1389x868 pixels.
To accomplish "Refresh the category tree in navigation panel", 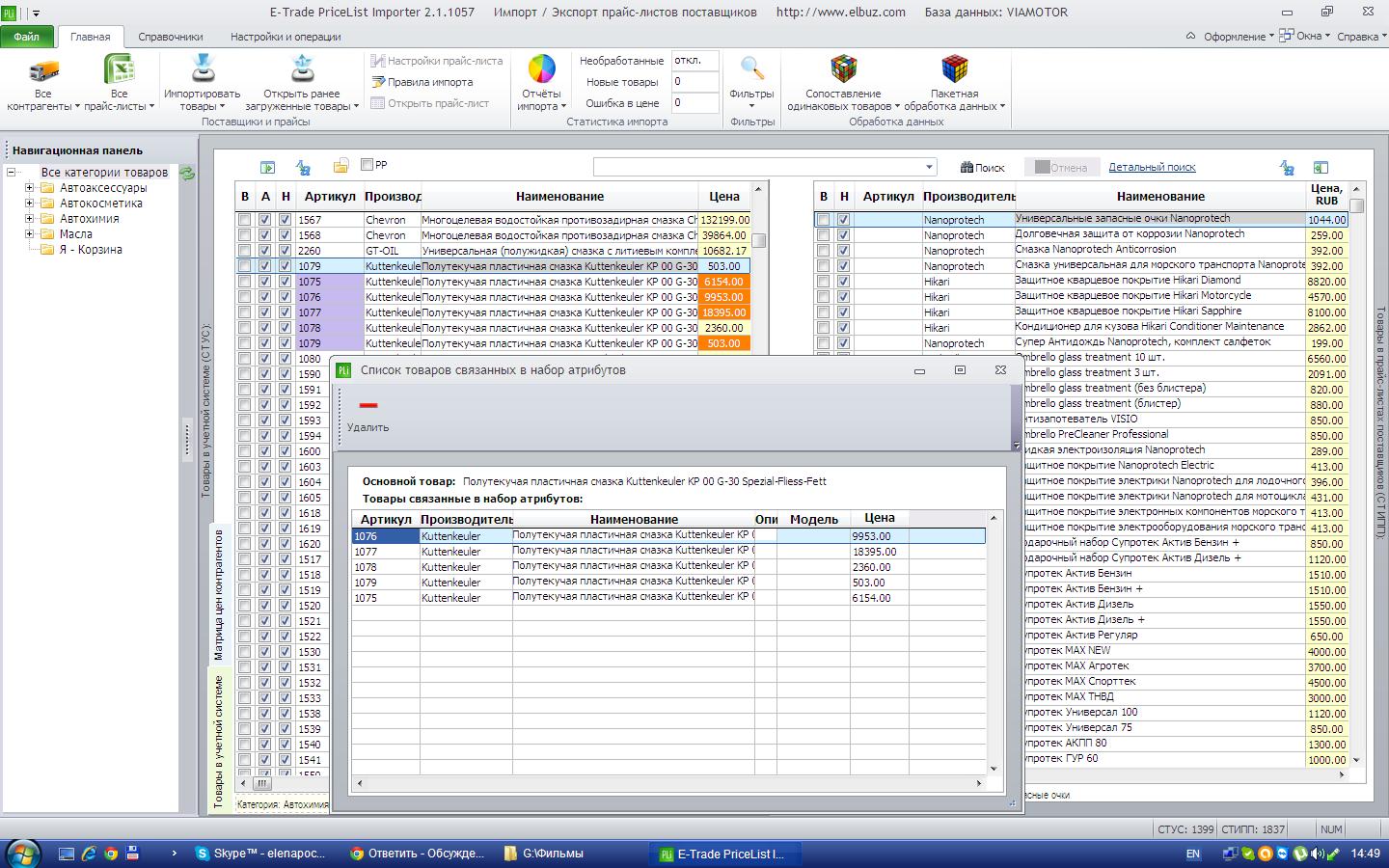I will pyautogui.click(x=187, y=174).
